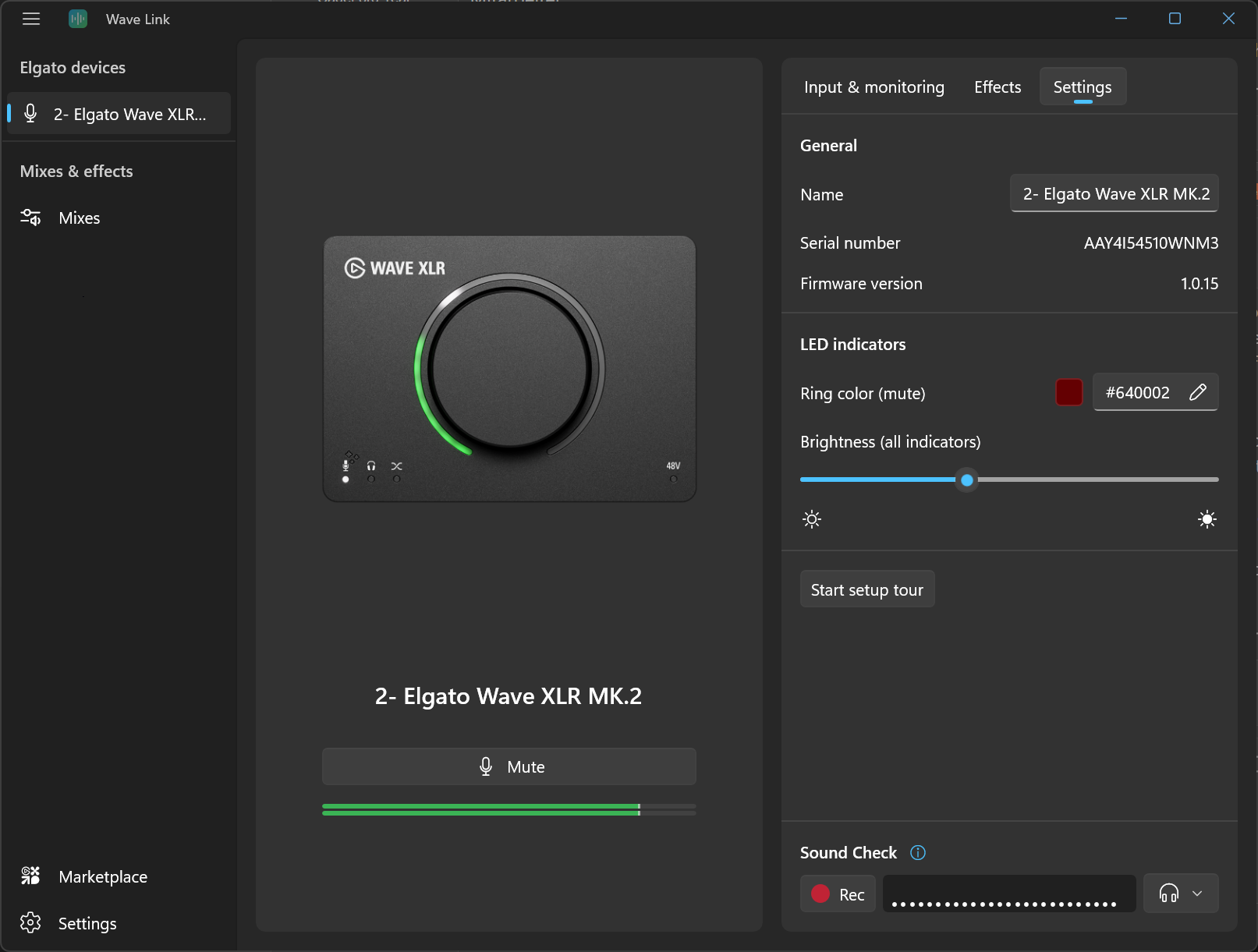The height and width of the screenshot is (952, 1258).
Task: Click the pencil icon to edit ring color
Action: point(1198,392)
